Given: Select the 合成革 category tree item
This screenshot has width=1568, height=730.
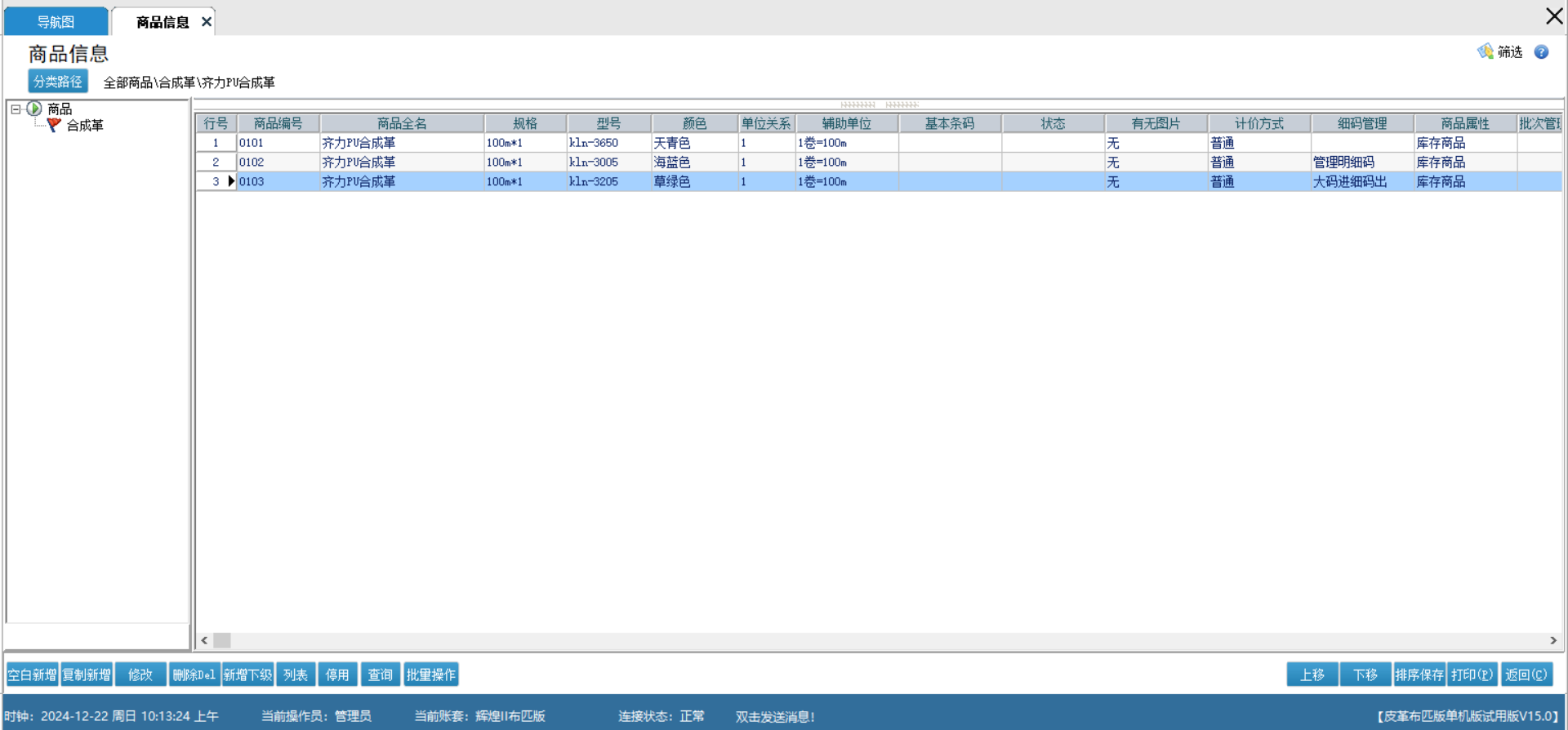Looking at the screenshot, I should click(x=84, y=126).
